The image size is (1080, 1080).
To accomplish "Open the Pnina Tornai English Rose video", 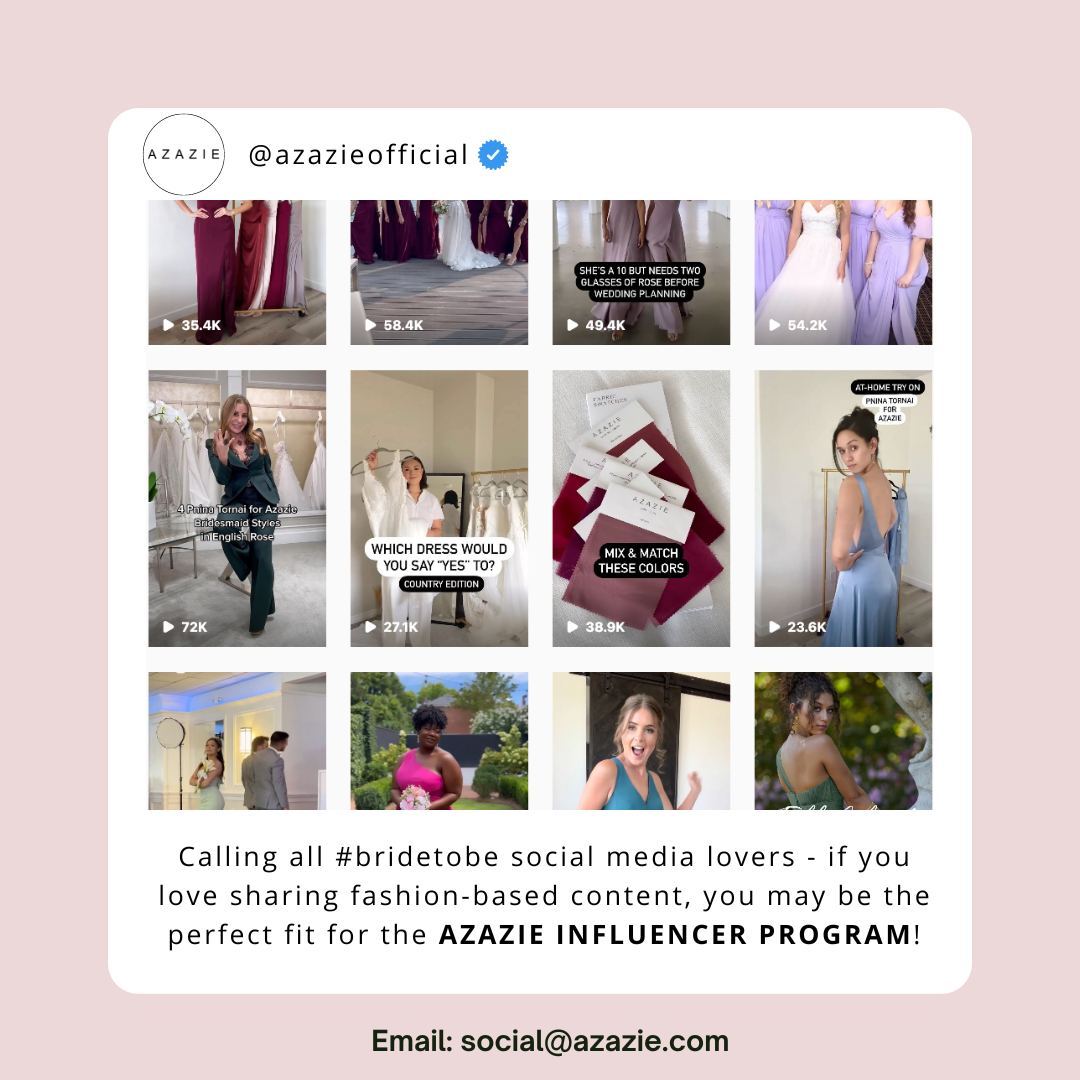I will click(x=237, y=508).
